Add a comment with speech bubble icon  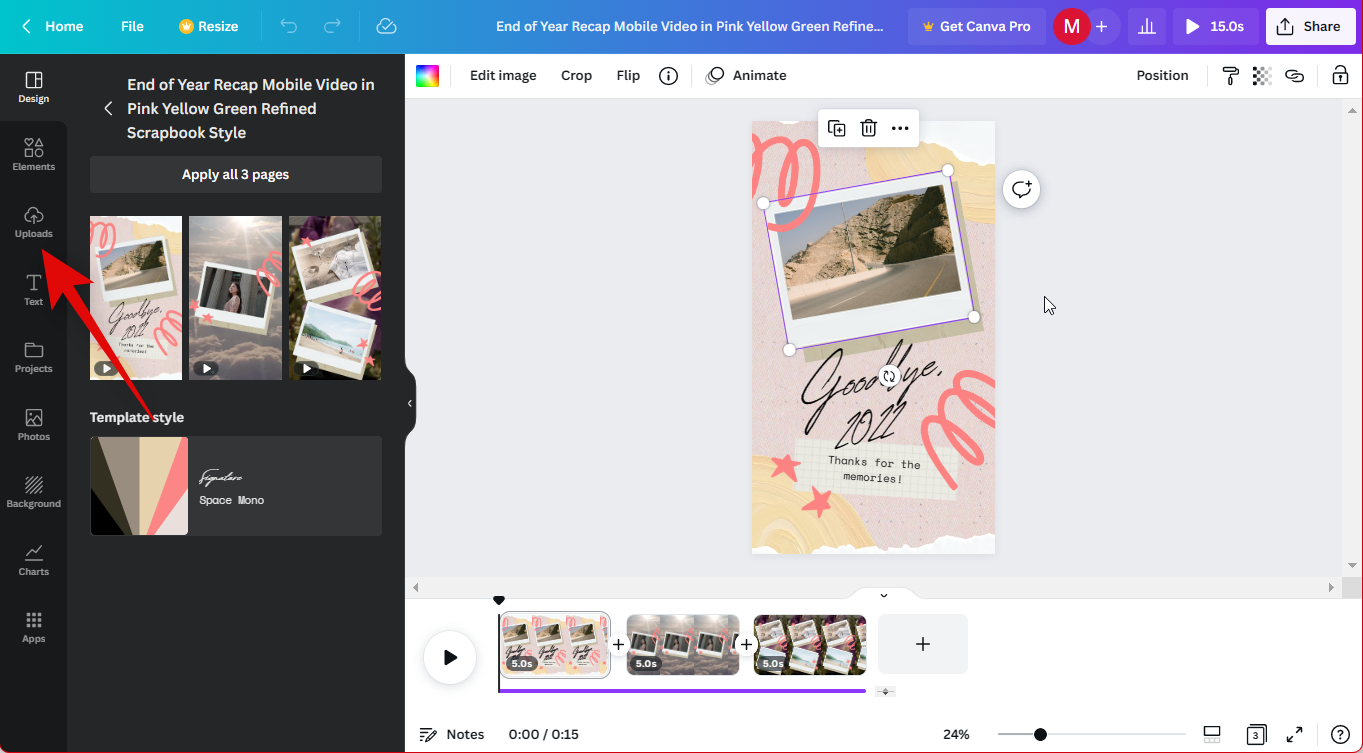[1021, 189]
